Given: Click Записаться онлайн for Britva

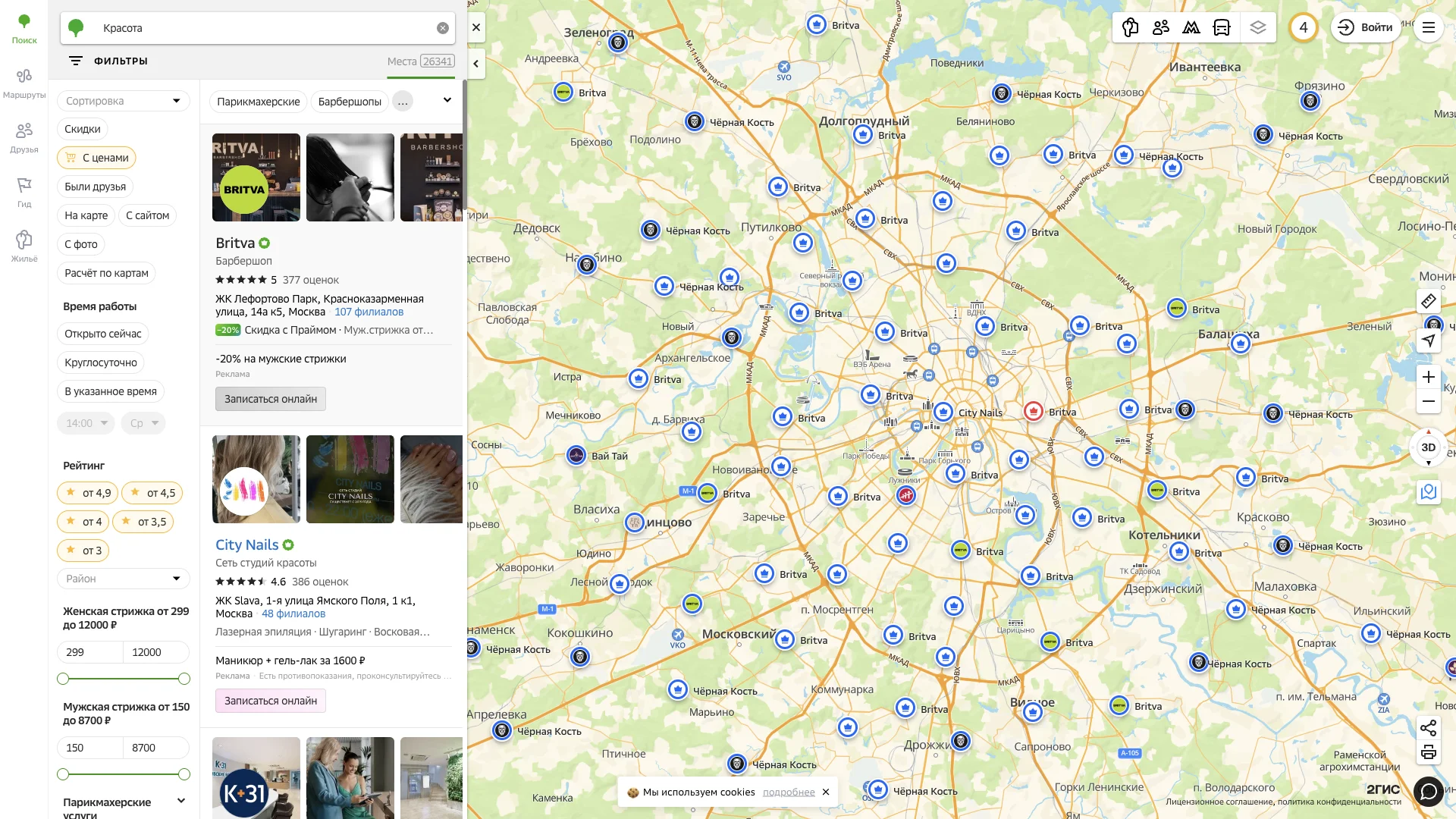Looking at the screenshot, I should pyautogui.click(x=270, y=399).
